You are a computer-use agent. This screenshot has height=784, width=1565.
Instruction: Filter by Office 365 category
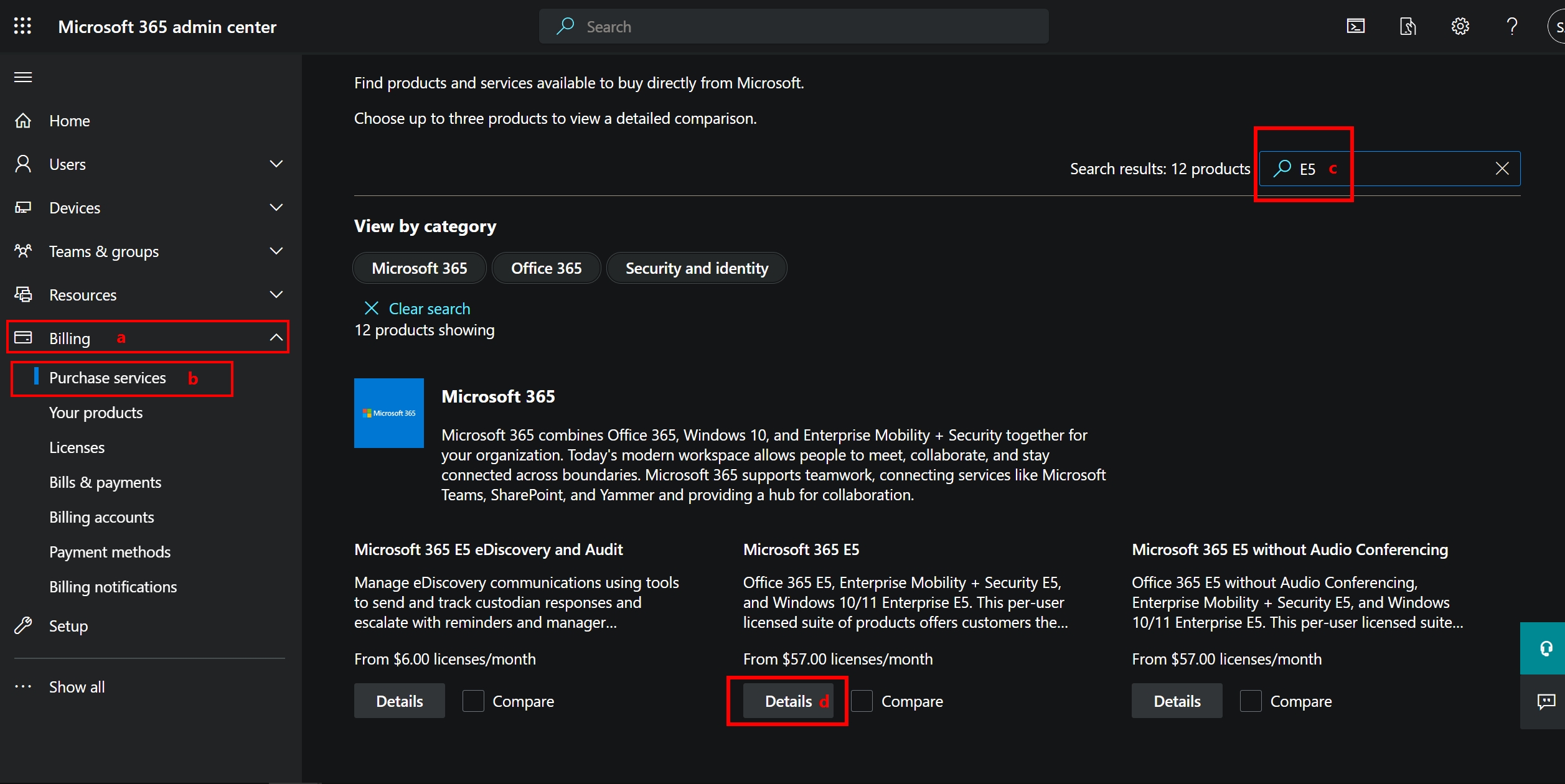point(546,268)
